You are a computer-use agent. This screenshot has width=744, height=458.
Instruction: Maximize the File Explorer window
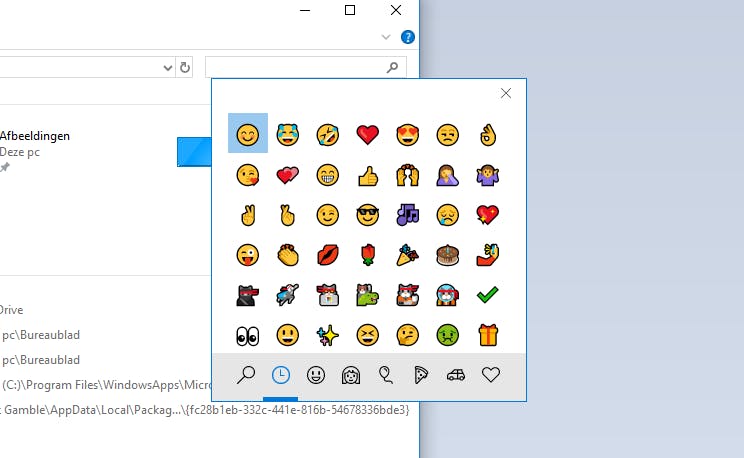click(x=350, y=10)
